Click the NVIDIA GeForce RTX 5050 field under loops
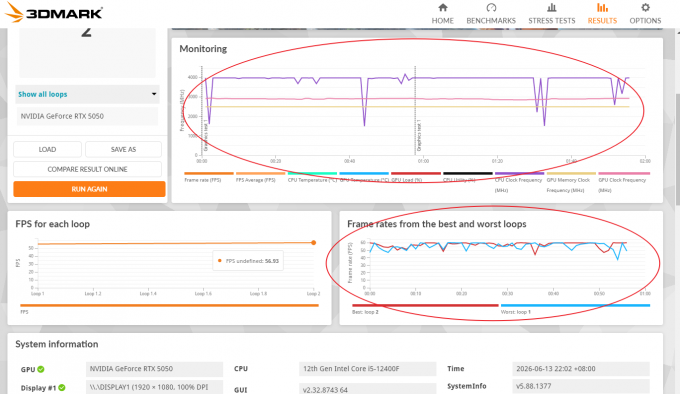Screen dimensions: 680x394 [87, 116]
